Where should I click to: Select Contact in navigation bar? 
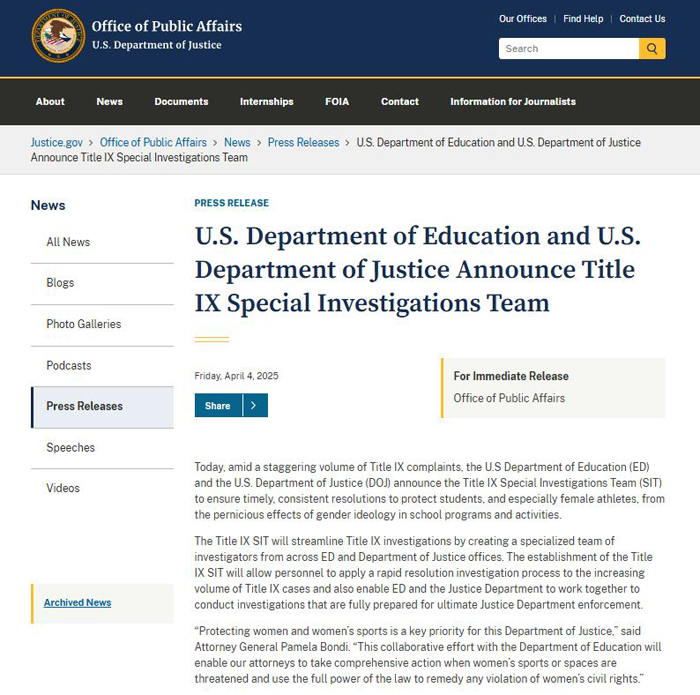coord(400,101)
